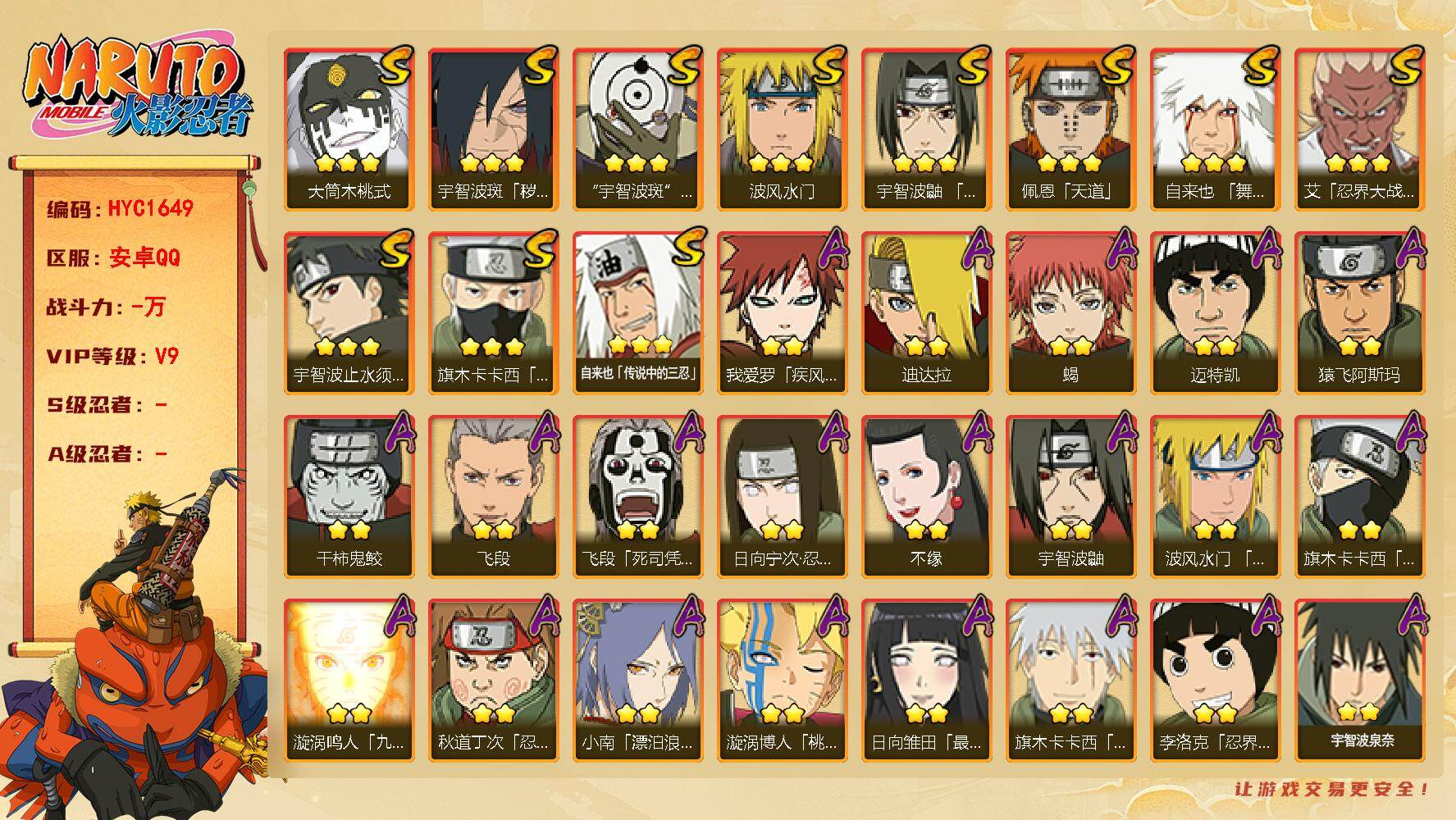Click the 不缘 character portrait

click(926, 496)
